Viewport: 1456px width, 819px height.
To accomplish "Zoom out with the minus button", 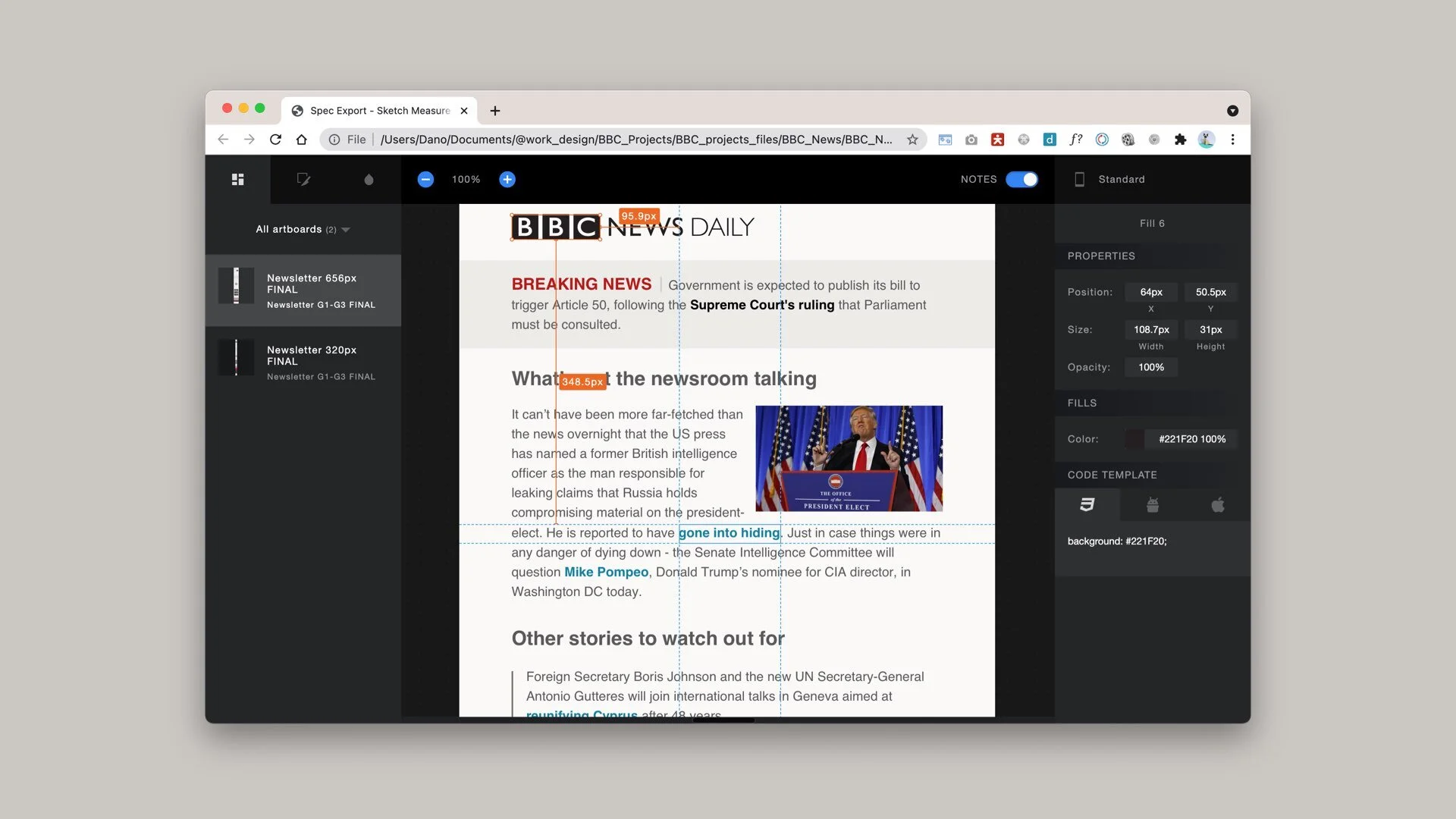I will pyautogui.click(x=425, y=180).
